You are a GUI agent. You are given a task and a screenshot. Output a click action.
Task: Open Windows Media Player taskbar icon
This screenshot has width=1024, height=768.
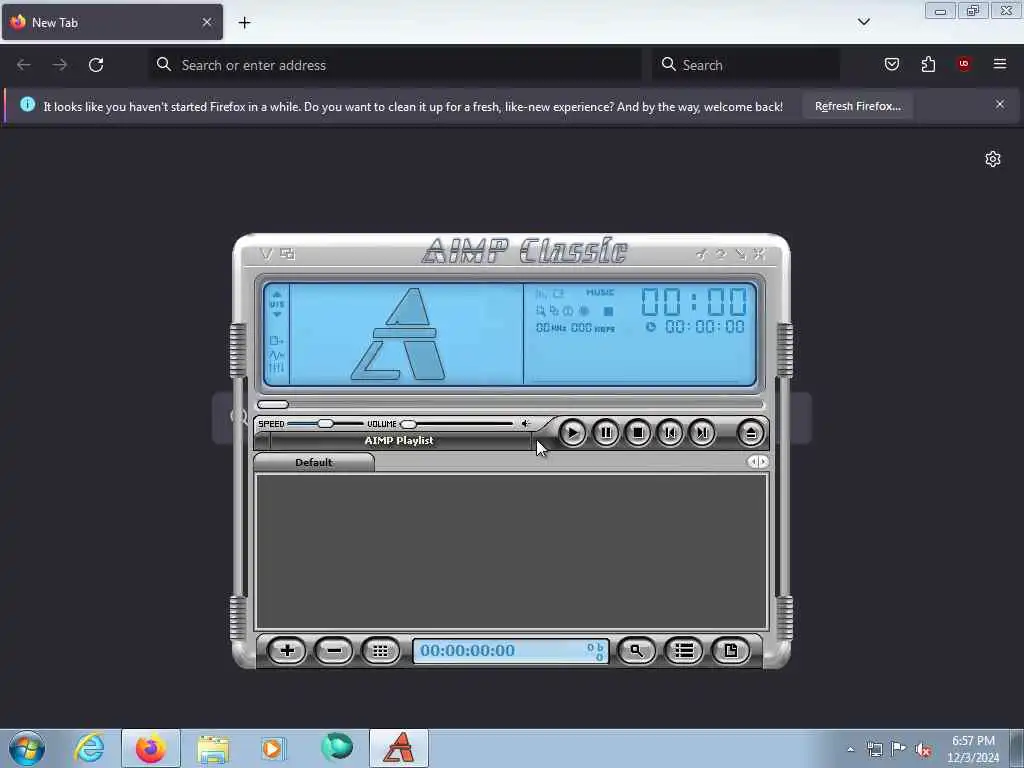(273, 748)
